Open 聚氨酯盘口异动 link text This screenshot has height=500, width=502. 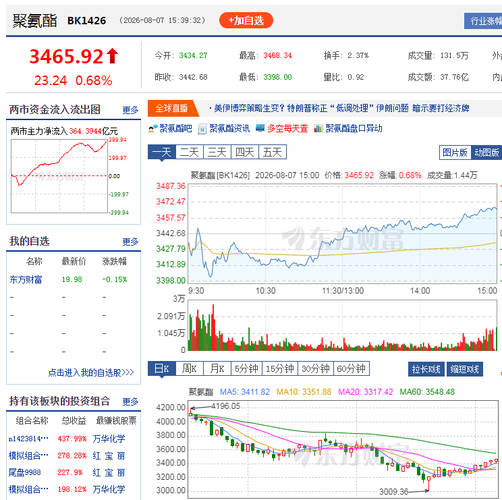point(354,128)
